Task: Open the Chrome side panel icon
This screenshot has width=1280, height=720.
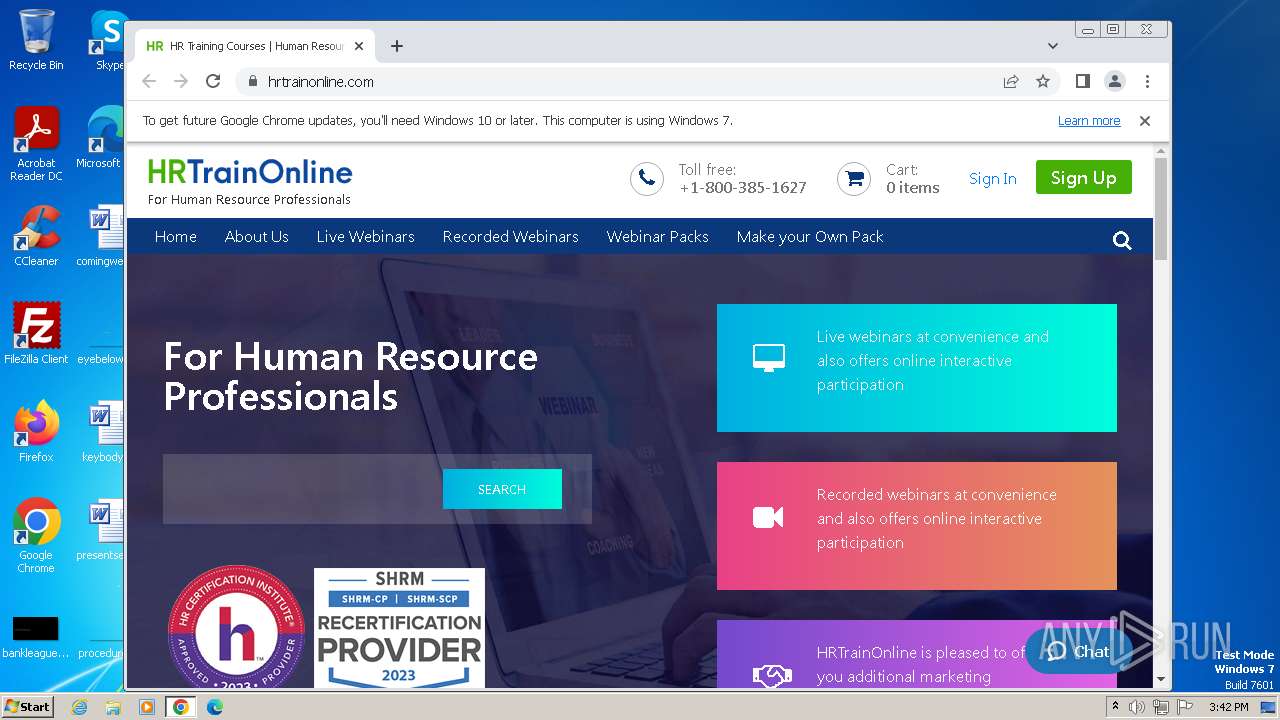Action: tap(1083, 82)
